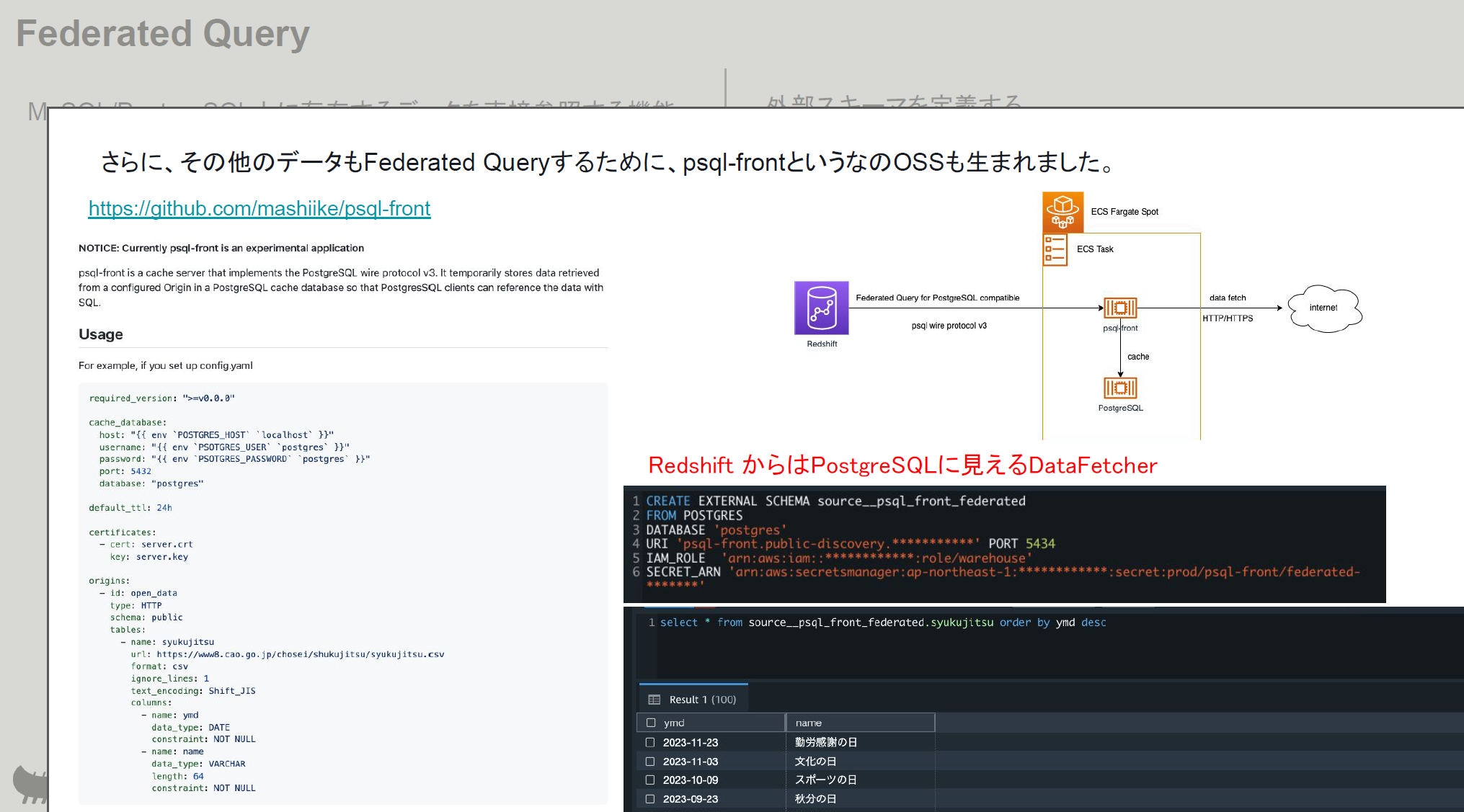Click the ECS Task list icon

[1055, 249]
